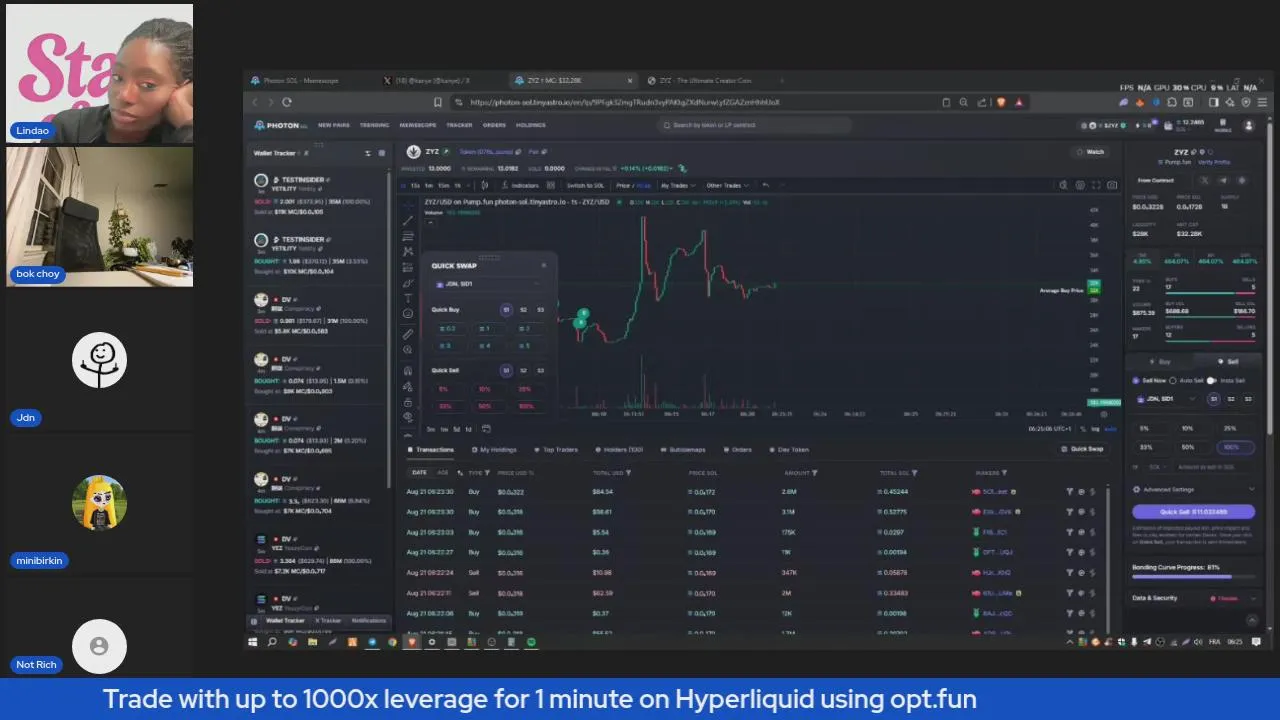Click the bookmark icon beside the address bar
Screen dimensions: 1280x720
click(x=437, y=102)
